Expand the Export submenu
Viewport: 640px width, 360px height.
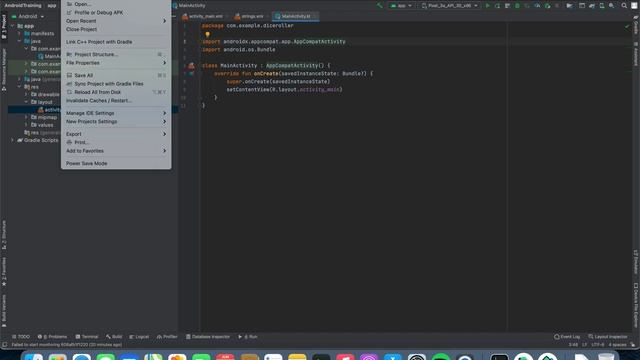[x=116, y=134]
